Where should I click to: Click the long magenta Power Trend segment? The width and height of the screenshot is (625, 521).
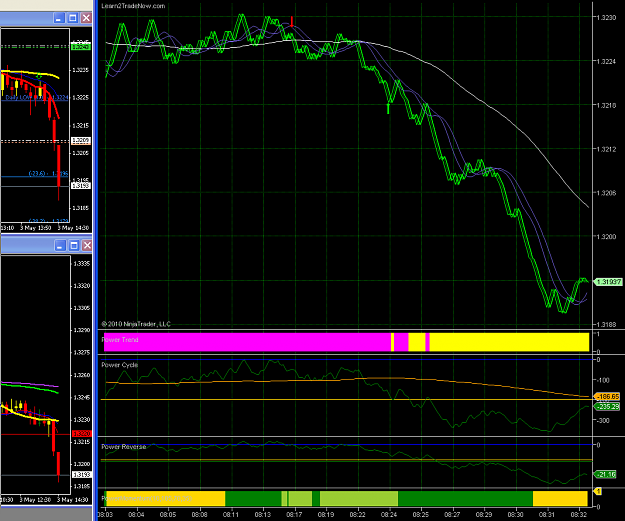247,342
